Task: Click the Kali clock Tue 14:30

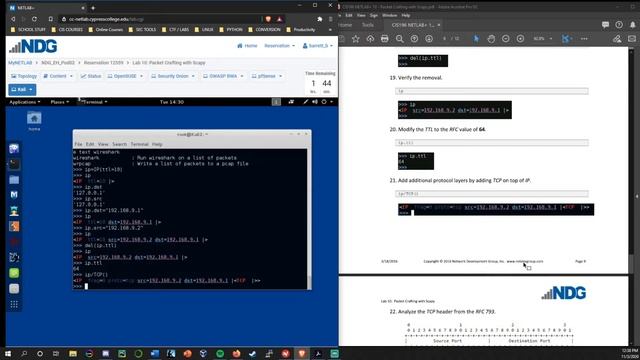Action: click(x=172, y=102)
